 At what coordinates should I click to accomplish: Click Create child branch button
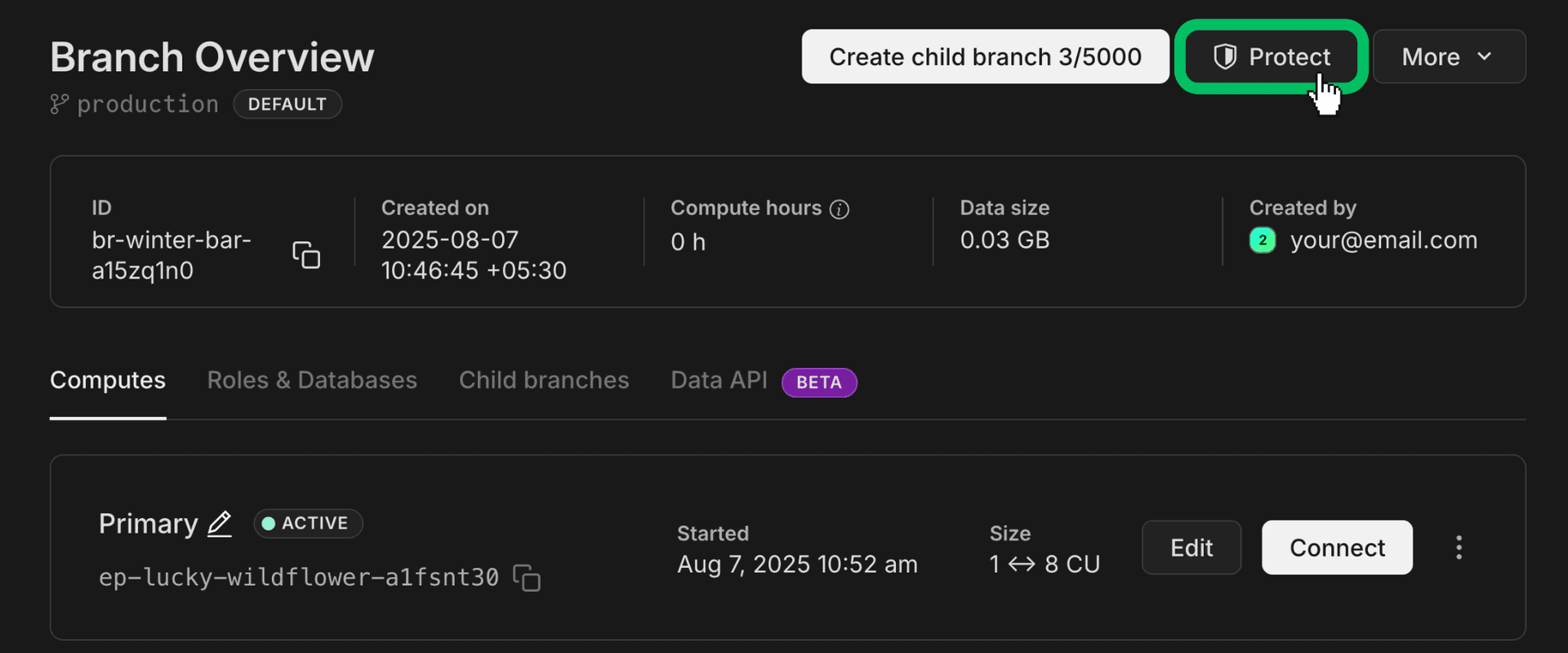tap(985, 56)
